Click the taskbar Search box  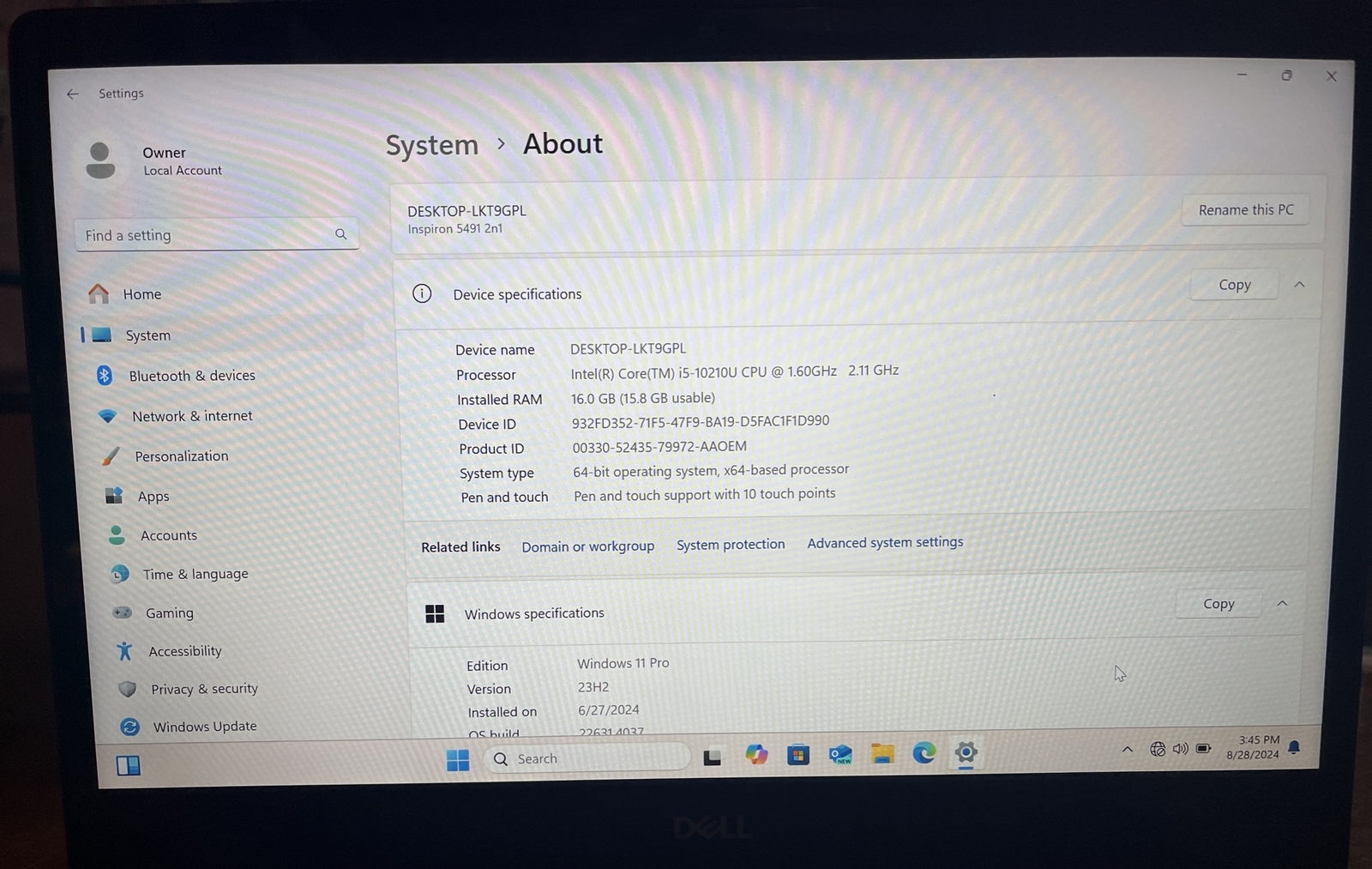click(588, 757)
